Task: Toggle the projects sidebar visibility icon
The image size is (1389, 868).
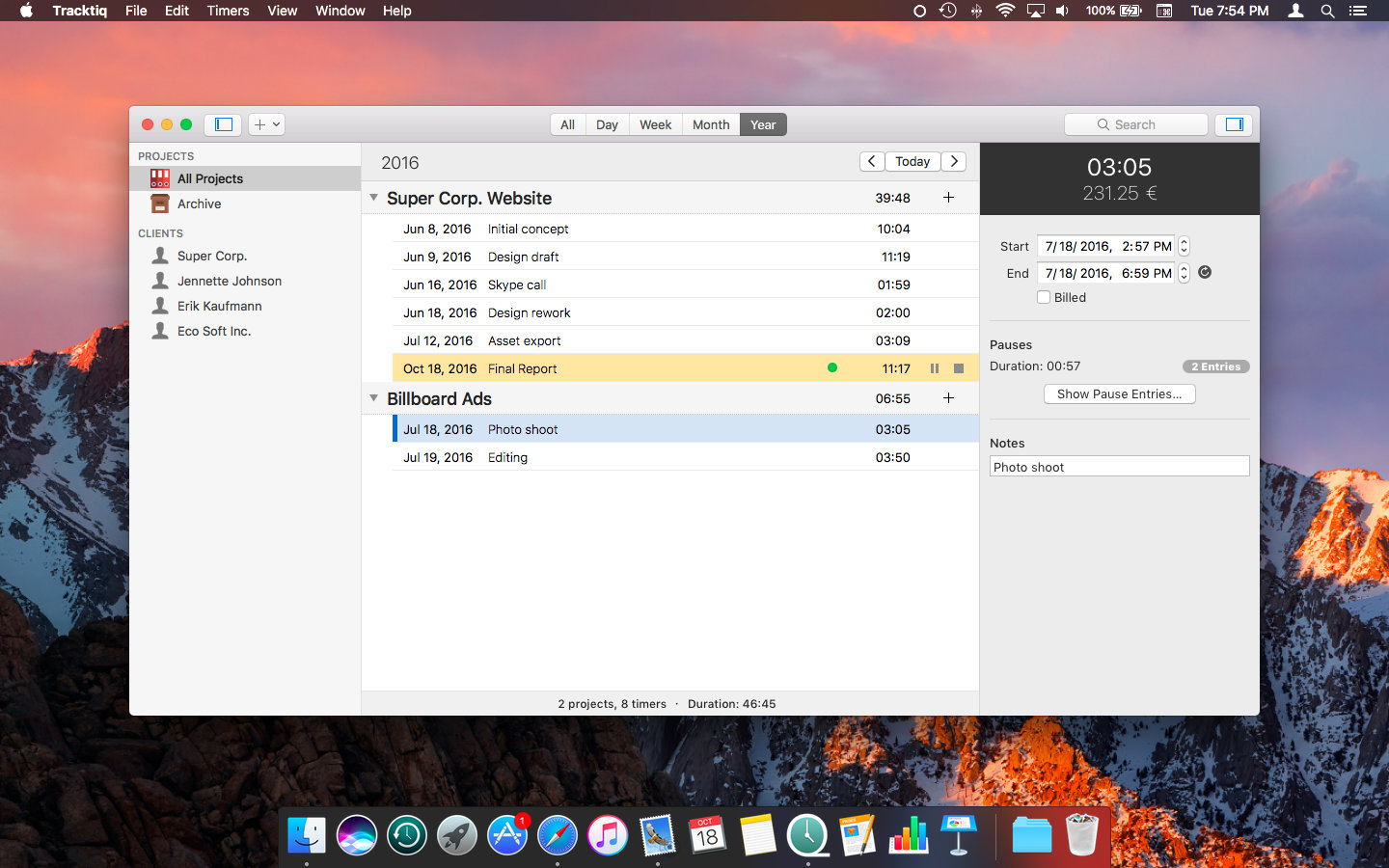Action: (x=223, y=124)
